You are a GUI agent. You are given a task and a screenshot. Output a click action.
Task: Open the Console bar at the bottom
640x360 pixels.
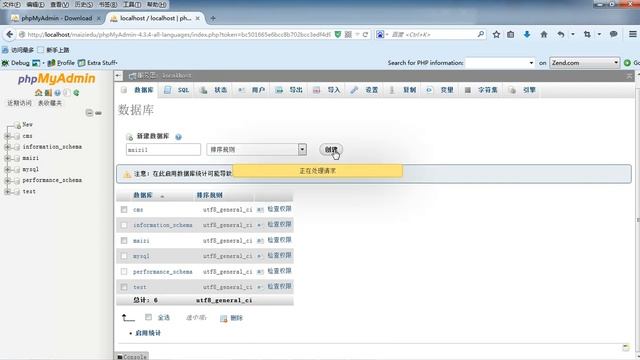pos(131,356)
